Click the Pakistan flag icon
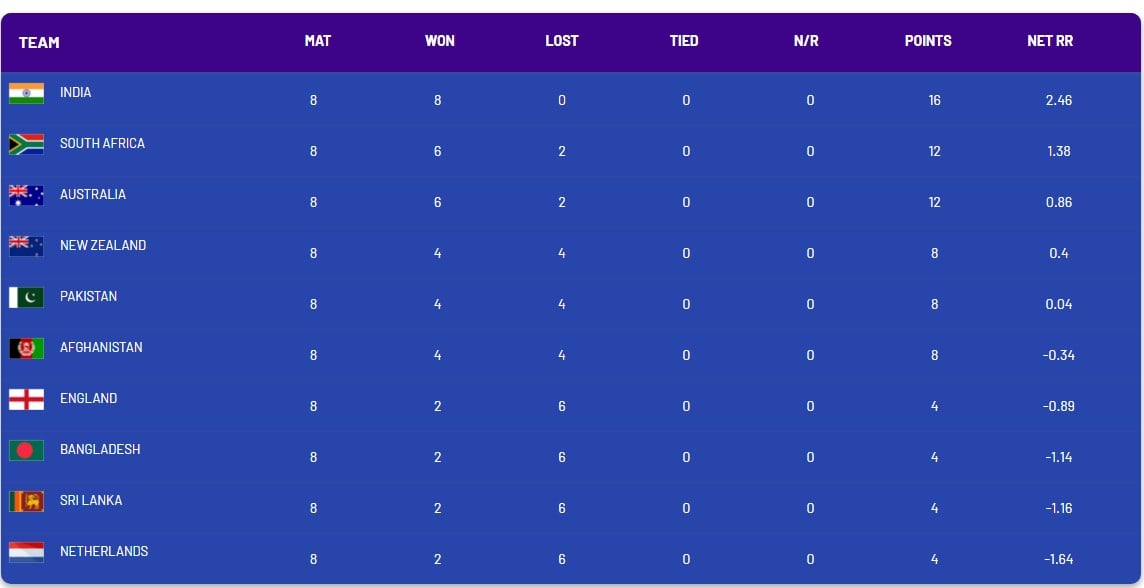 (26, 298)
